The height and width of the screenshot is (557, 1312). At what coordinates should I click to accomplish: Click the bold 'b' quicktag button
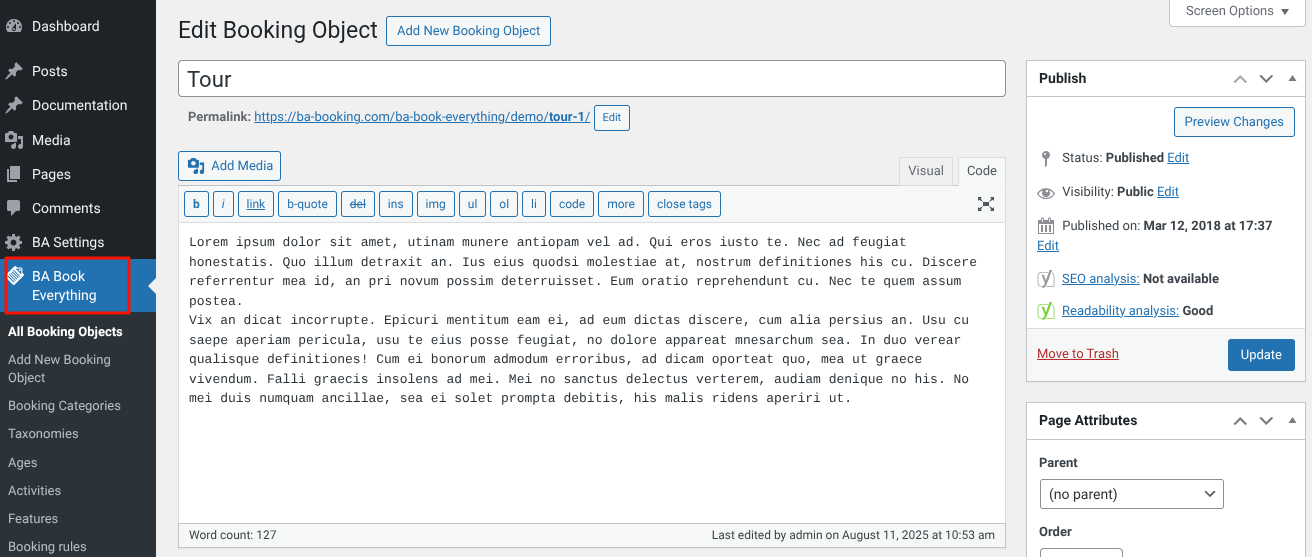coord(195,204)
